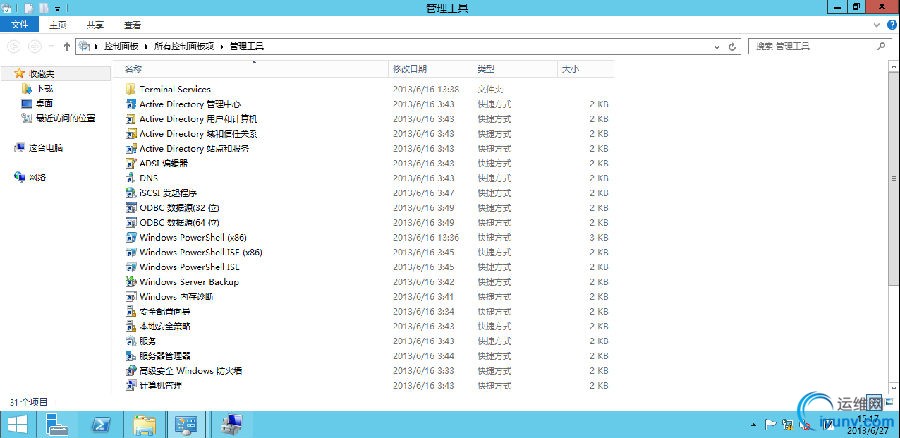Open 桌面 in the navigation pane

[45, 103]
